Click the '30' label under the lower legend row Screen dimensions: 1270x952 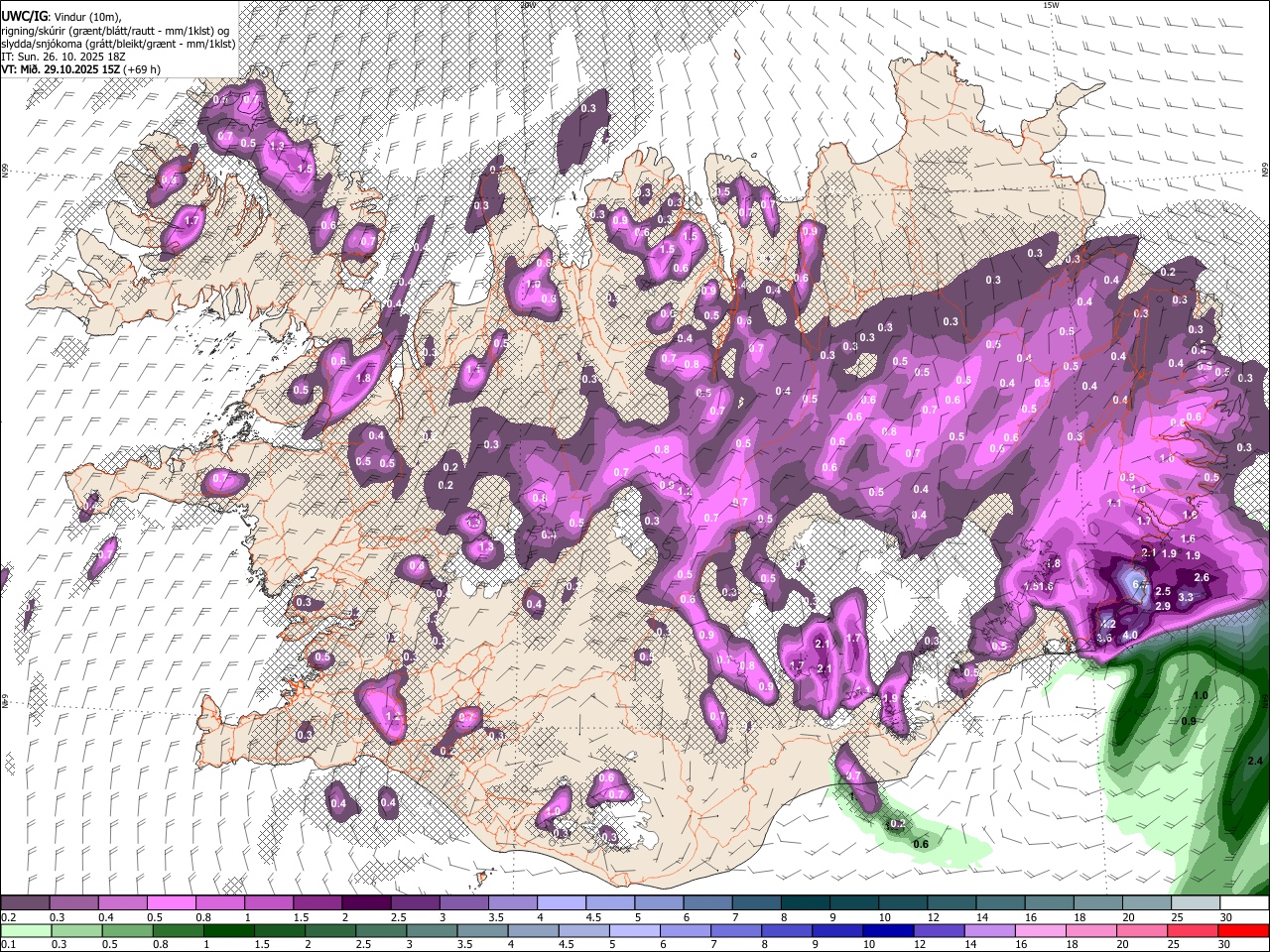tap(1225, 945)
